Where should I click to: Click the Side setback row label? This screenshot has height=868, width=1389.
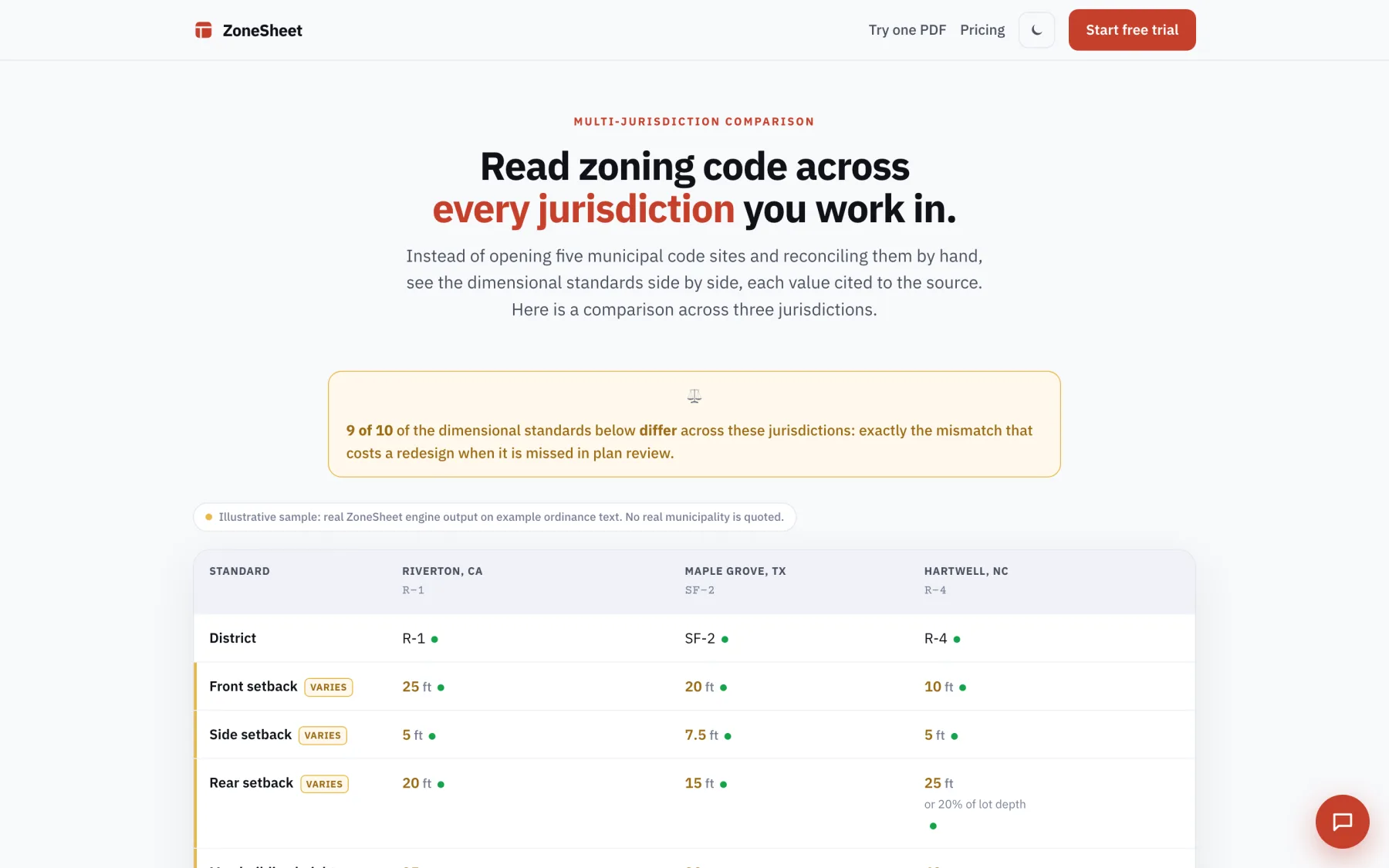point(250,735)
